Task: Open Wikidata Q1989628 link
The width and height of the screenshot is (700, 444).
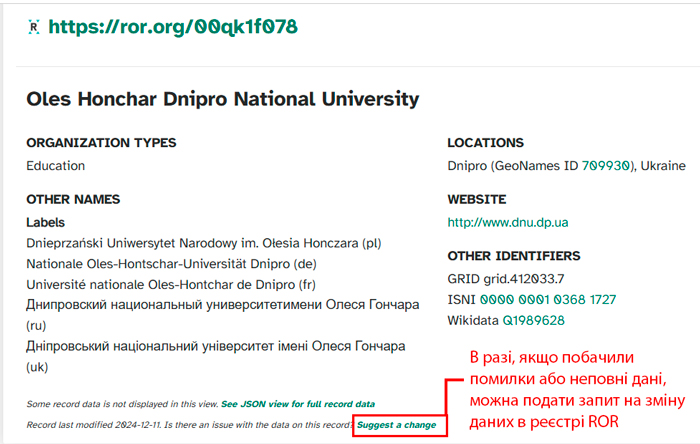Action: tap(533, 320)
